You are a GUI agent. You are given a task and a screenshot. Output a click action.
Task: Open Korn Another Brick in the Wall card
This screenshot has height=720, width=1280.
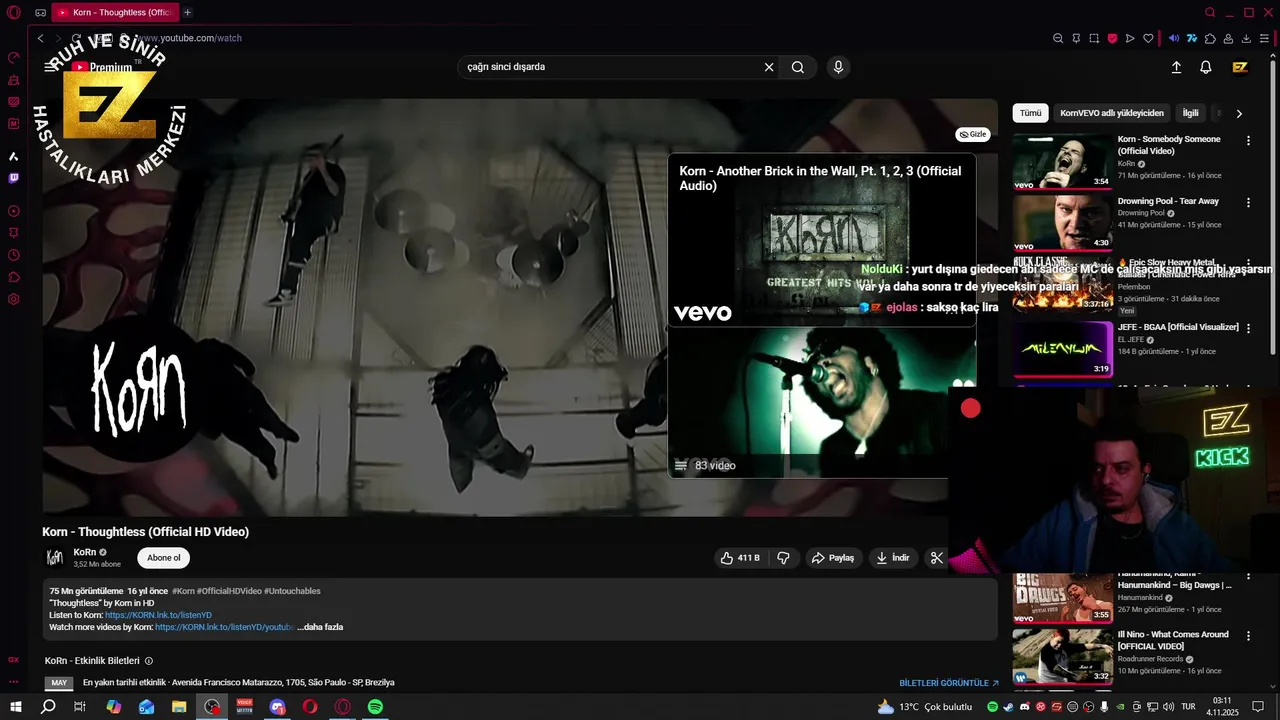coord(822,239)
